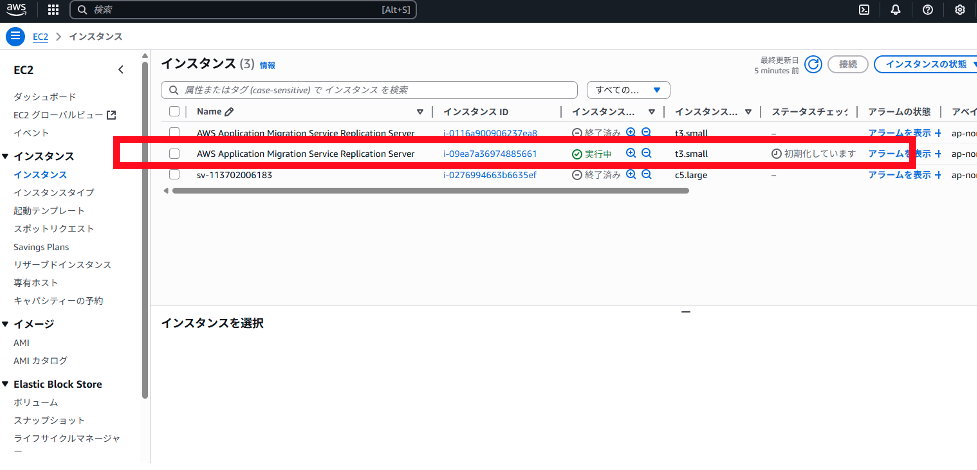977x470 pixels.
Task: Open instance ID i-0276994663b6635ef
Action: (490, 175)
